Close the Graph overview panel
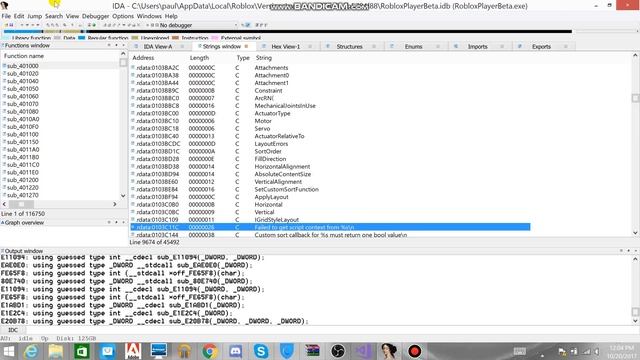The image size is (640, 360). point(124,222)
